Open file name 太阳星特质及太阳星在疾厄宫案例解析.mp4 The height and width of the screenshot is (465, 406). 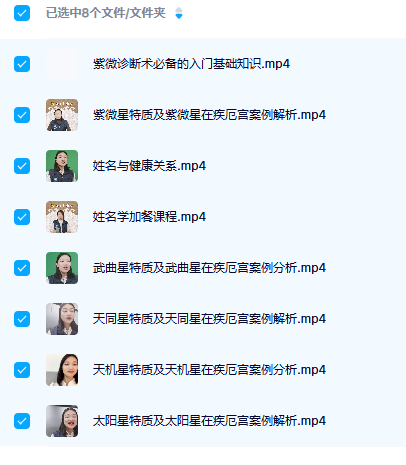(209, 421)
